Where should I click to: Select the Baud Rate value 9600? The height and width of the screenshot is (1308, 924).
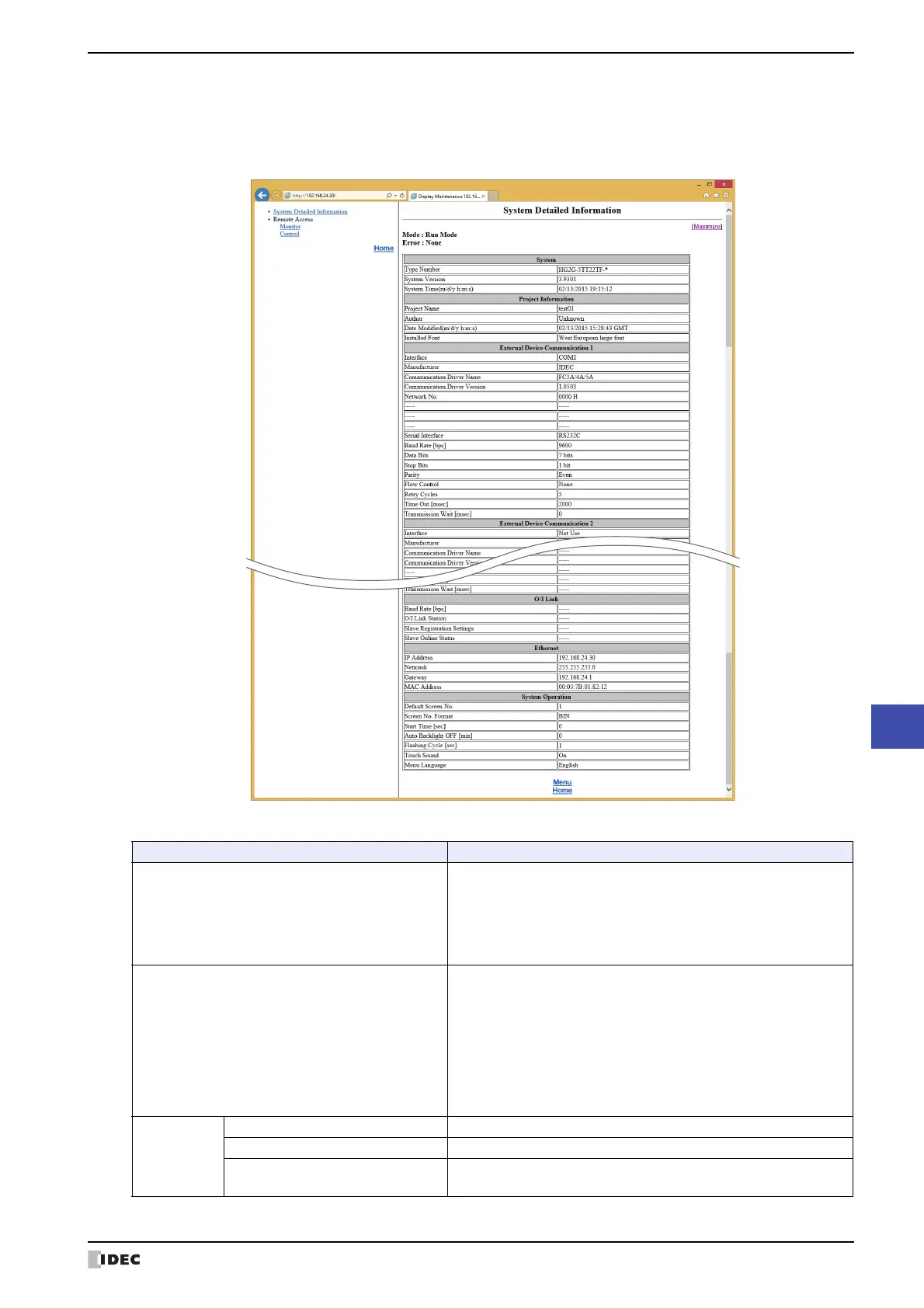tap(565, 446)
